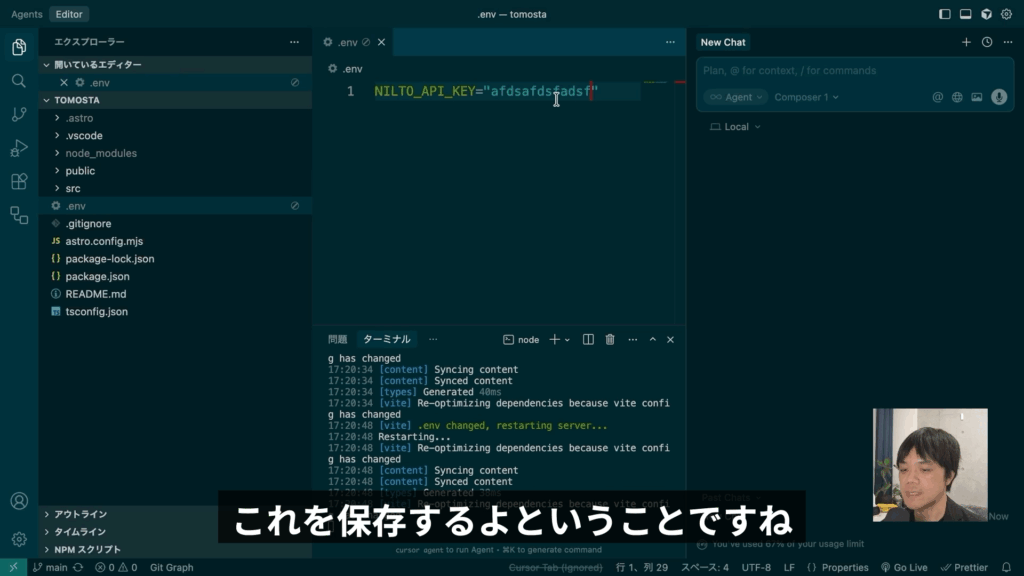The height and width of the screenshot is (576, 1024).
Task: Expand the node_modules folder
Action: pyautogui.click(x=100, y=153)
